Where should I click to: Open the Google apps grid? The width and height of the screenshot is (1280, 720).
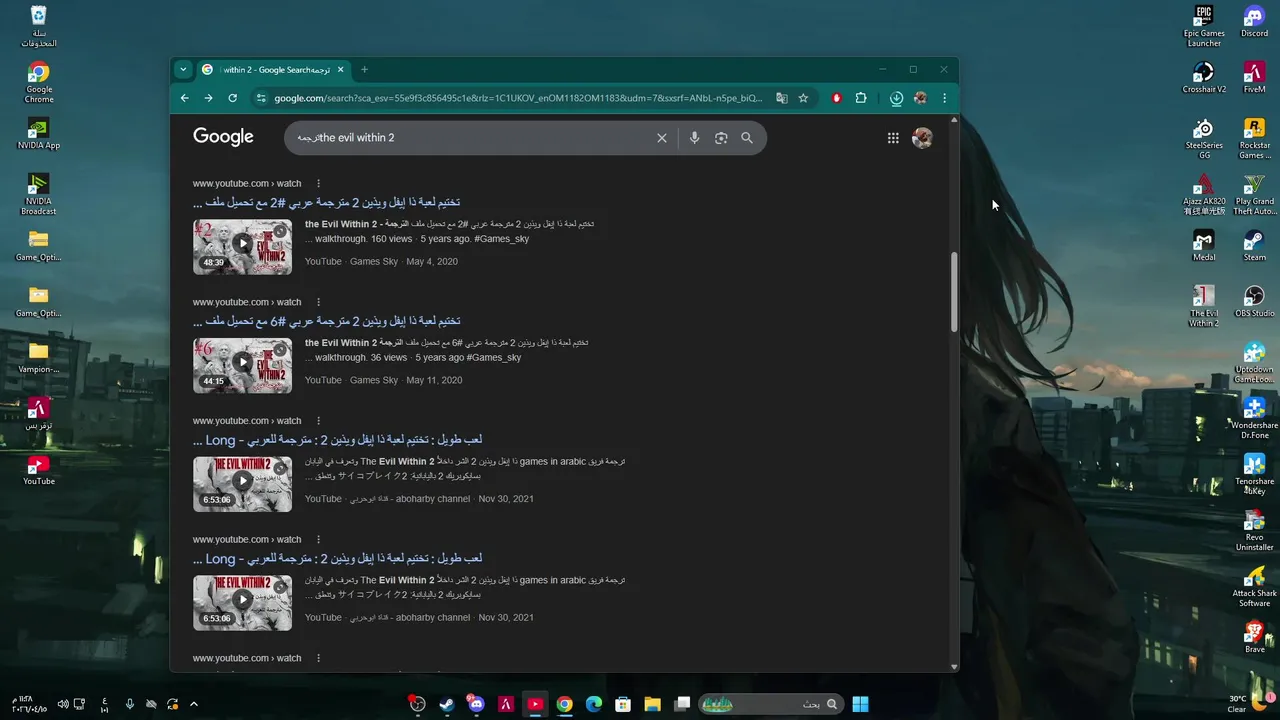pyautogui.click(x=893, y=138)
